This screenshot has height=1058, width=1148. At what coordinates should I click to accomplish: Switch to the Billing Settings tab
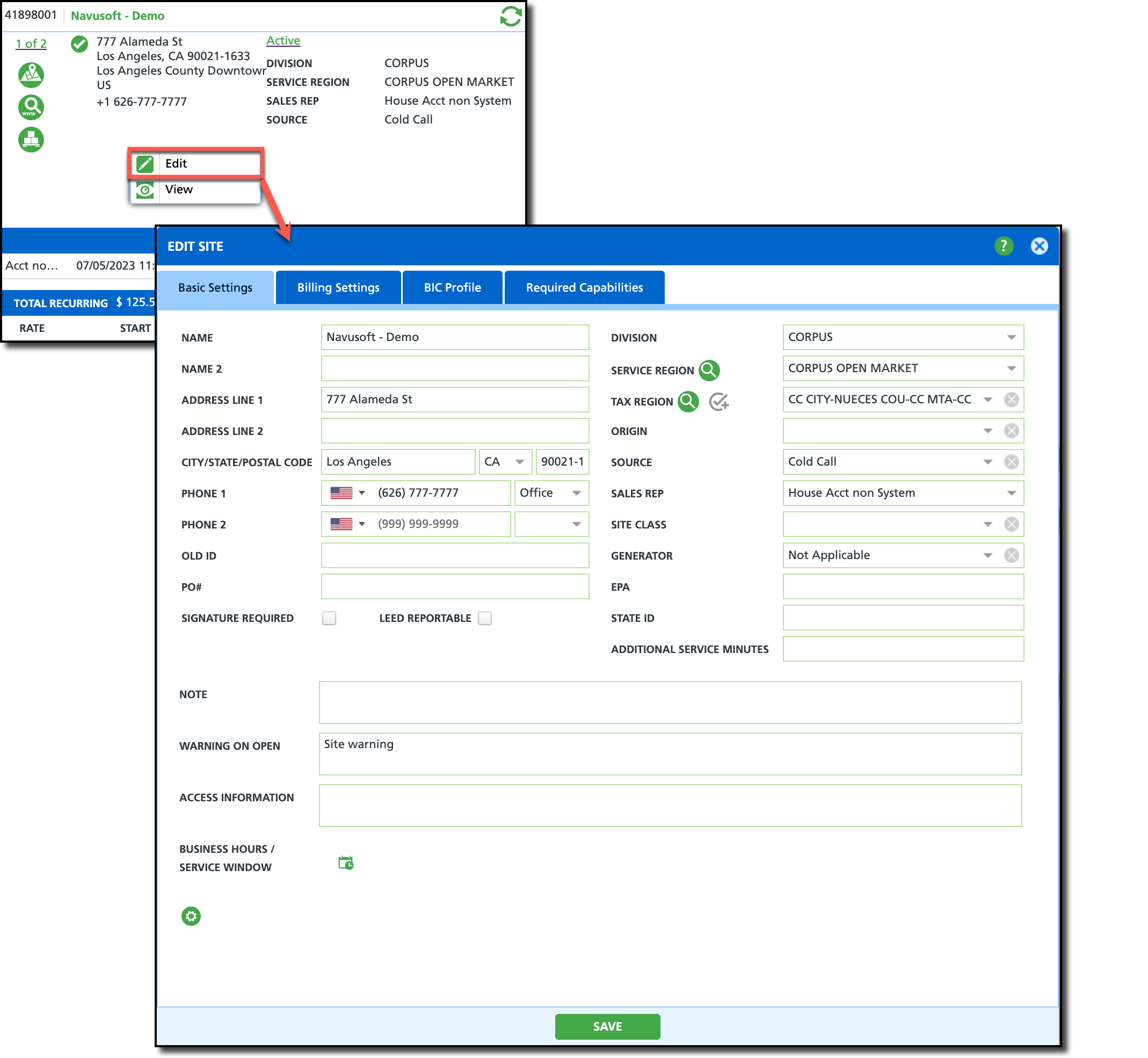(338, 287)
